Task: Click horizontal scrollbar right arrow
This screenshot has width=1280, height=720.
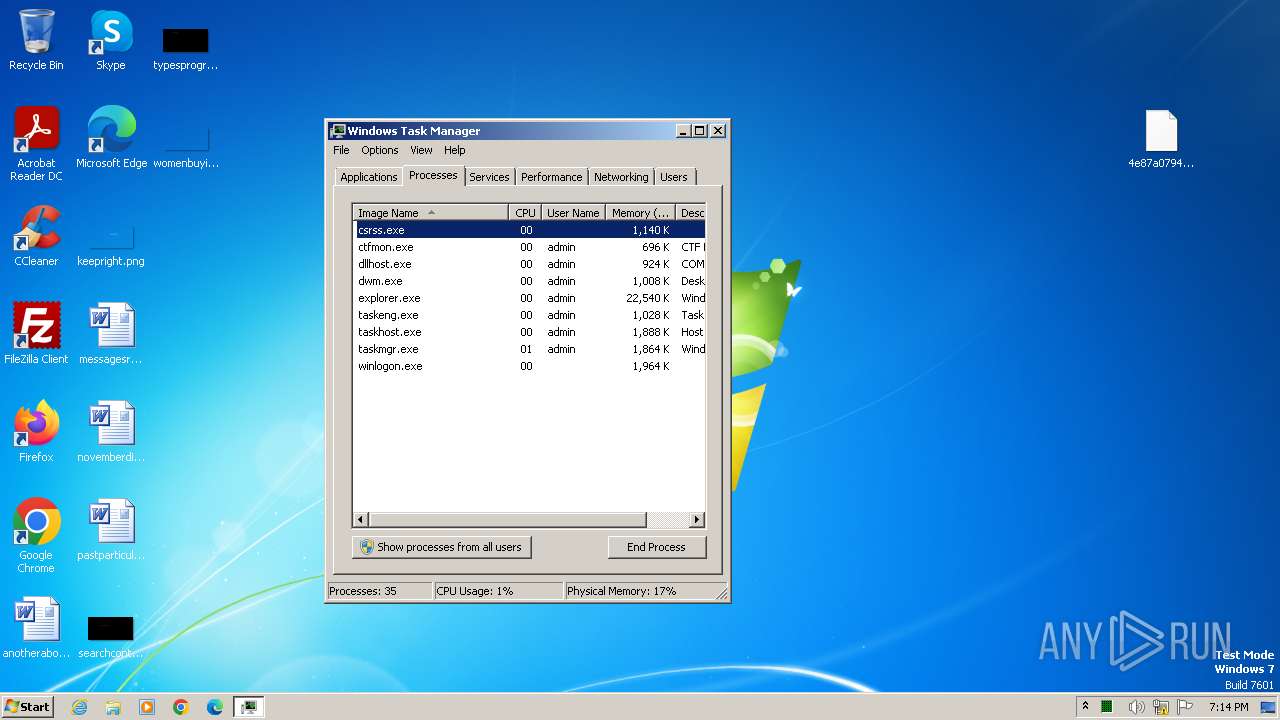Action: 697,520
